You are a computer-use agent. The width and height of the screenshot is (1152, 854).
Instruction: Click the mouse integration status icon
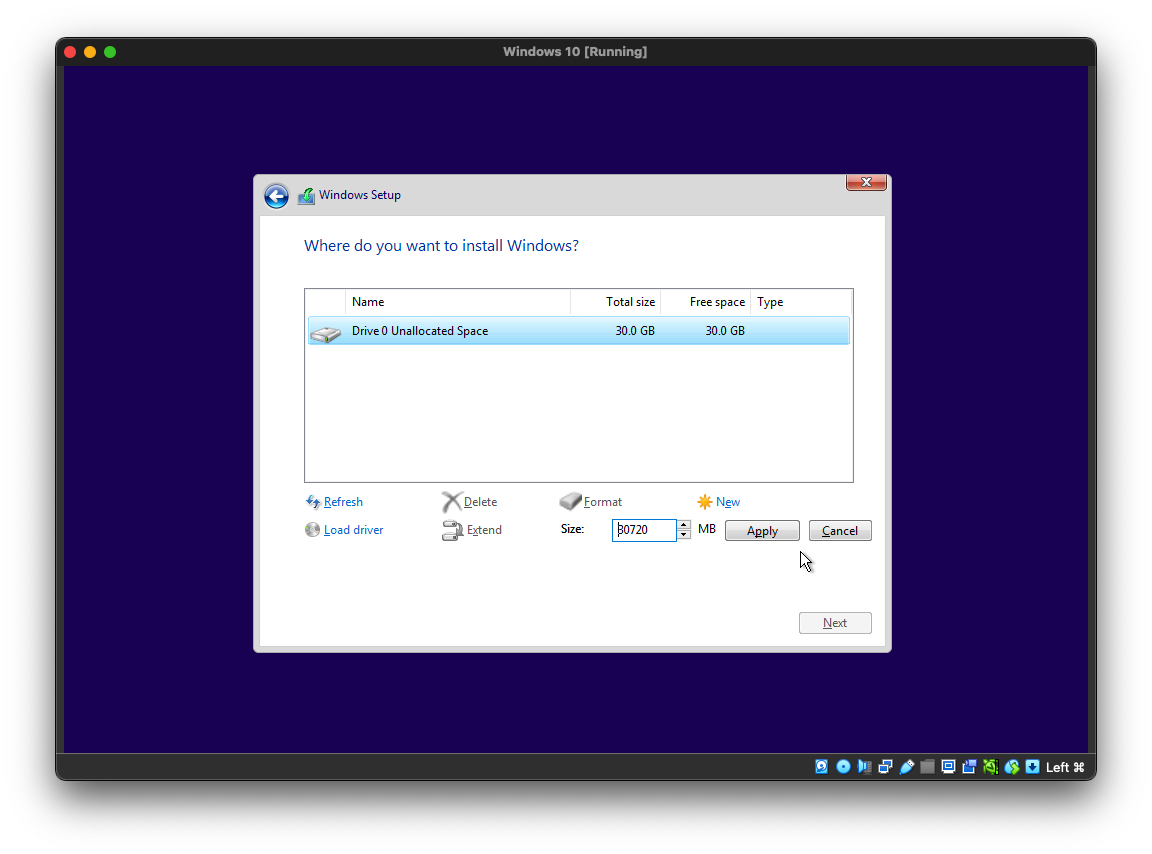(x=1011, y=767)
